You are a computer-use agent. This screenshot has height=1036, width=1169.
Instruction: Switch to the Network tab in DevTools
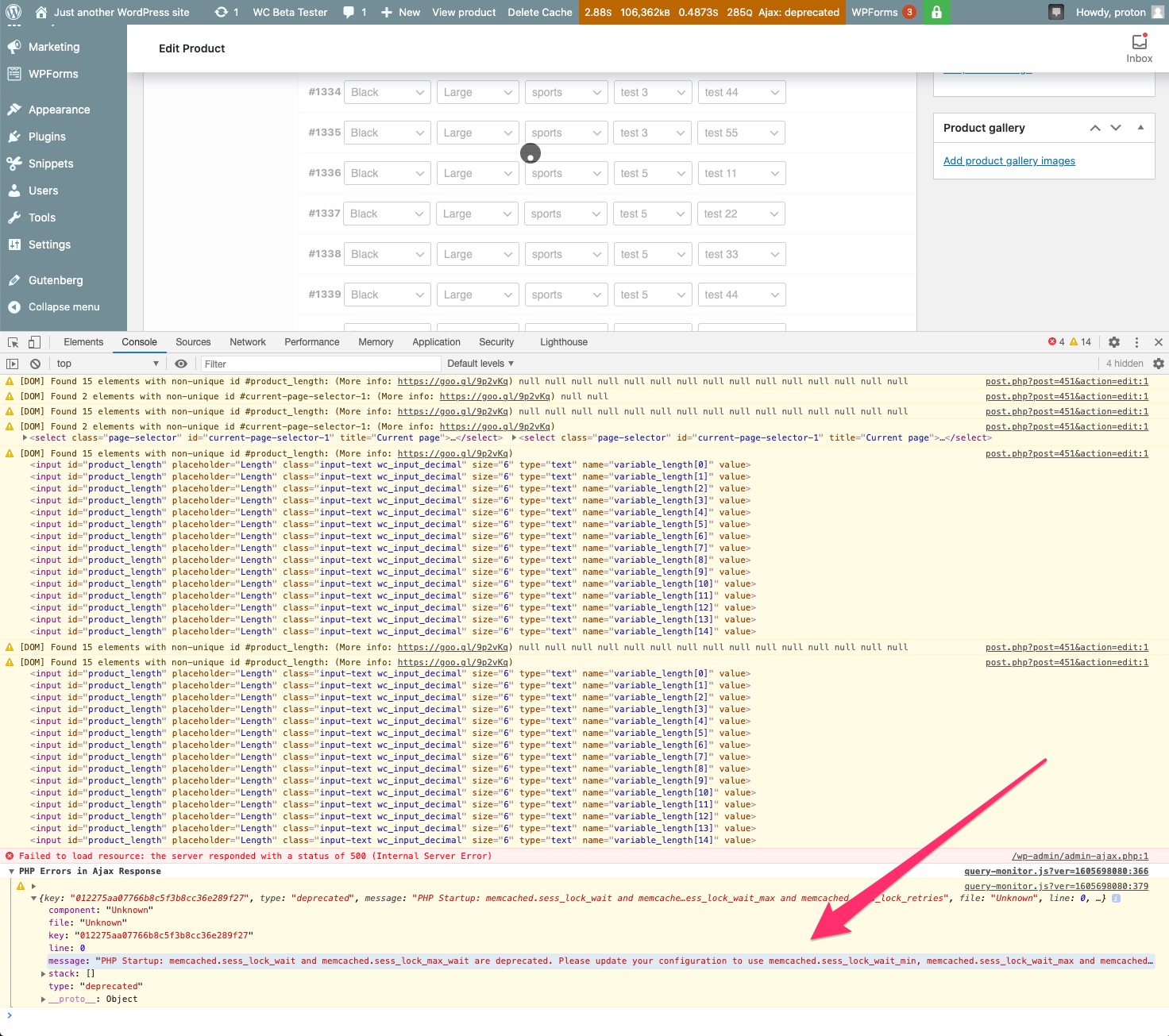[247, 341]
